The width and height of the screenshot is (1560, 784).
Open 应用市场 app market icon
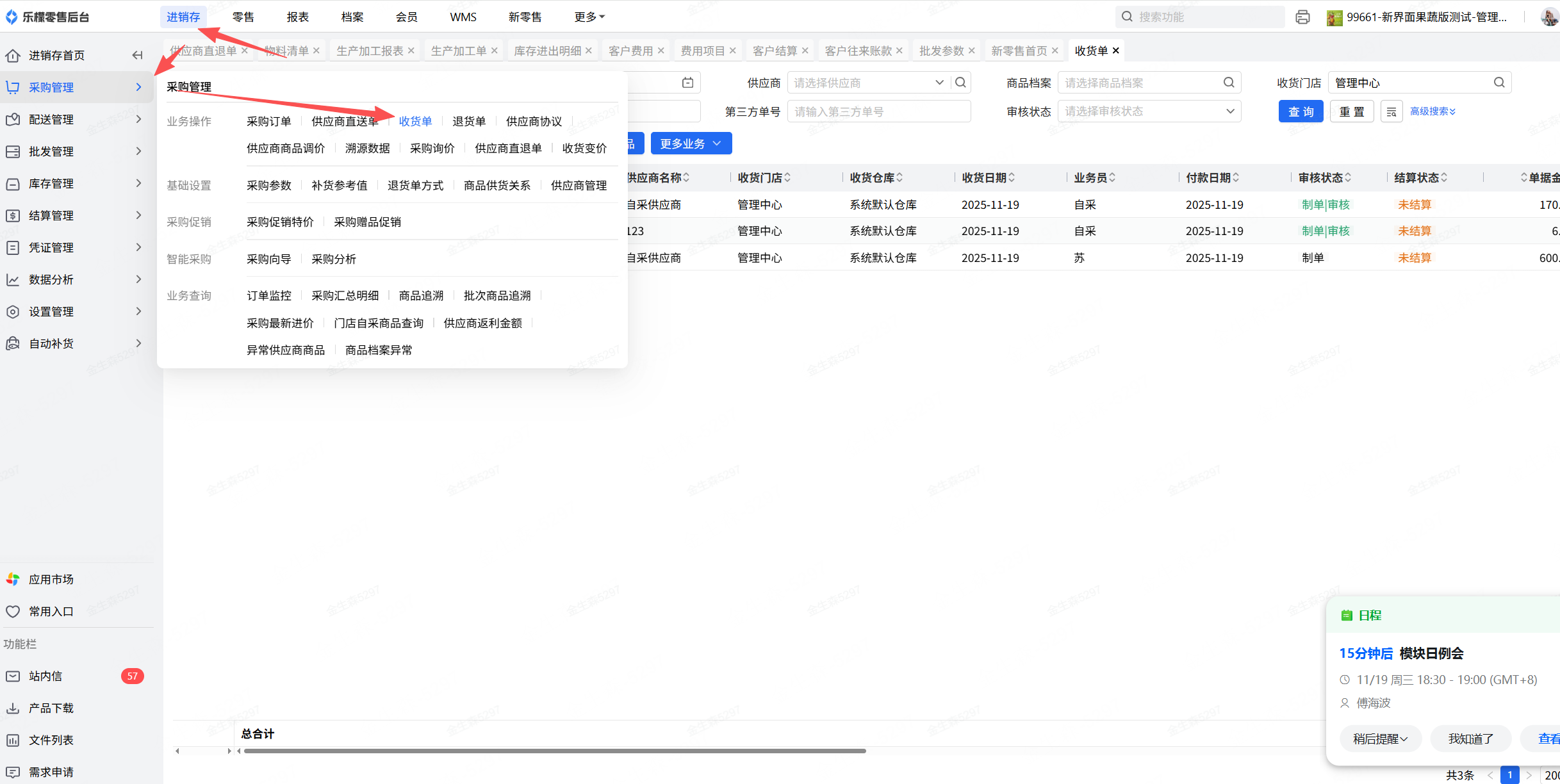click(x=13, y=580)
